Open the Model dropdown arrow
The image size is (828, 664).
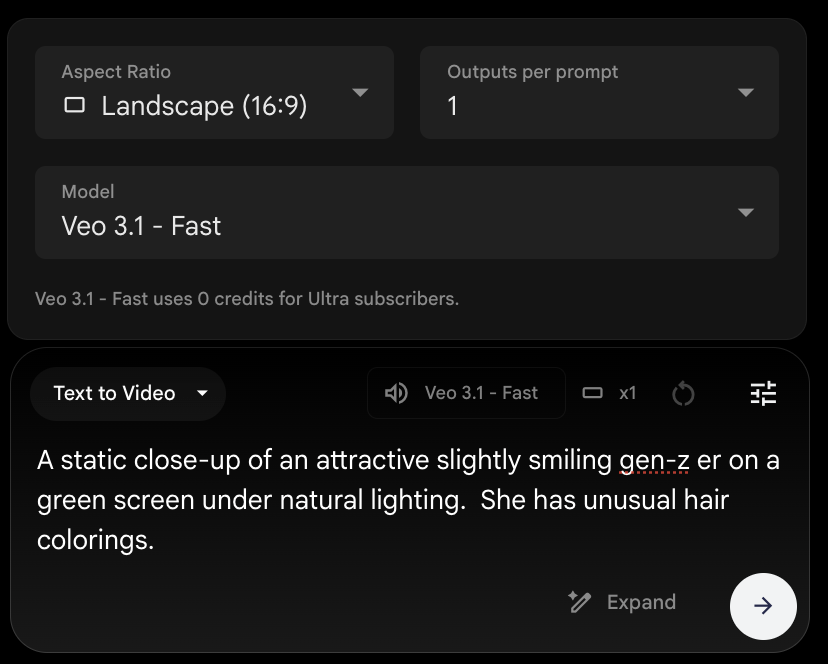tap(745, 212)
